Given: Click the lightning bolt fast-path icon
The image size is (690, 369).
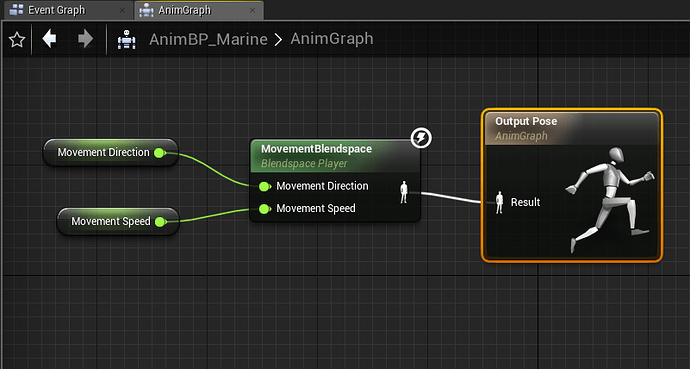Looking at the screenshot, I should (421, 138).
